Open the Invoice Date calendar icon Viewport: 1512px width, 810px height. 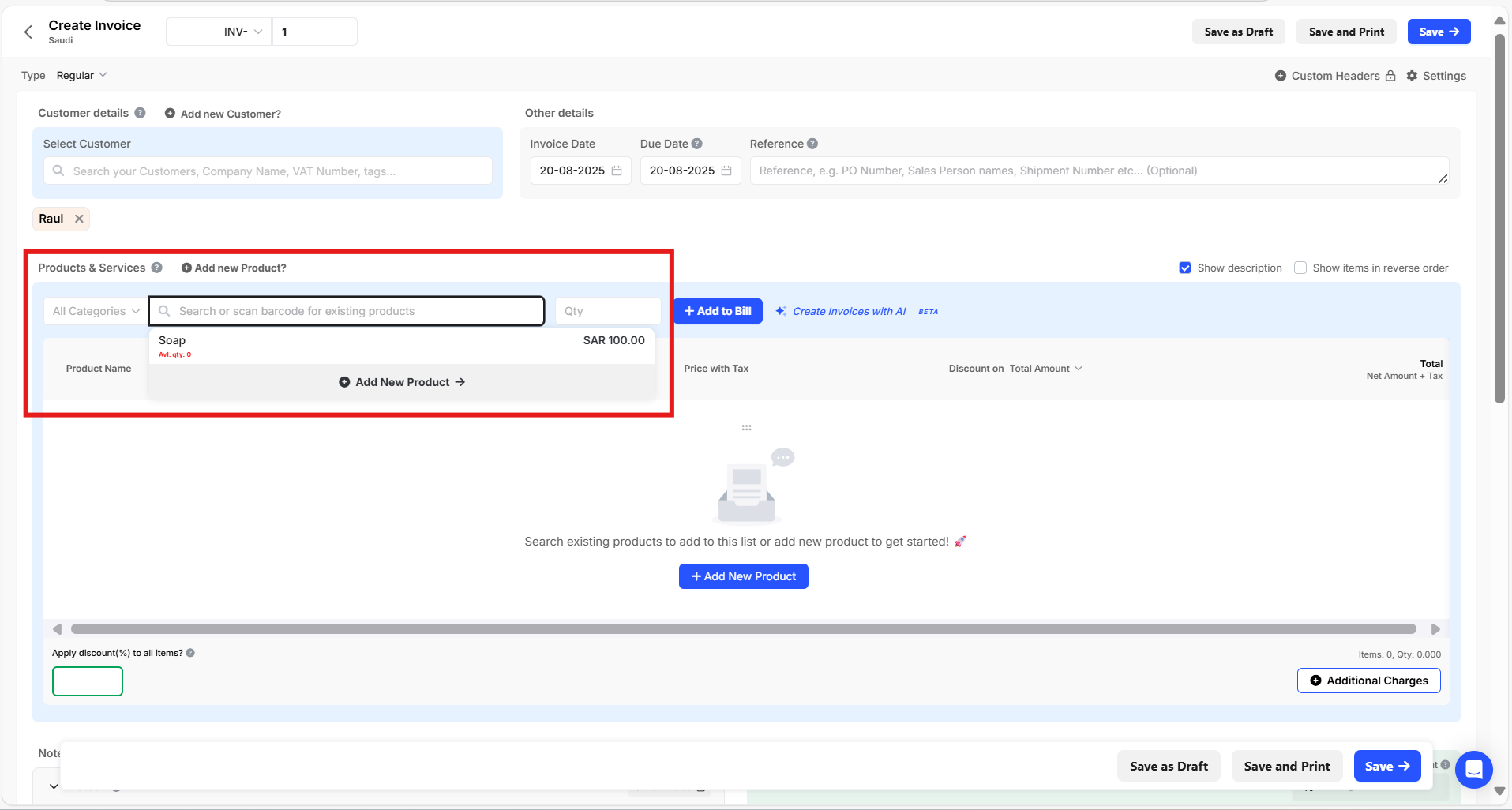pos(617,171)
